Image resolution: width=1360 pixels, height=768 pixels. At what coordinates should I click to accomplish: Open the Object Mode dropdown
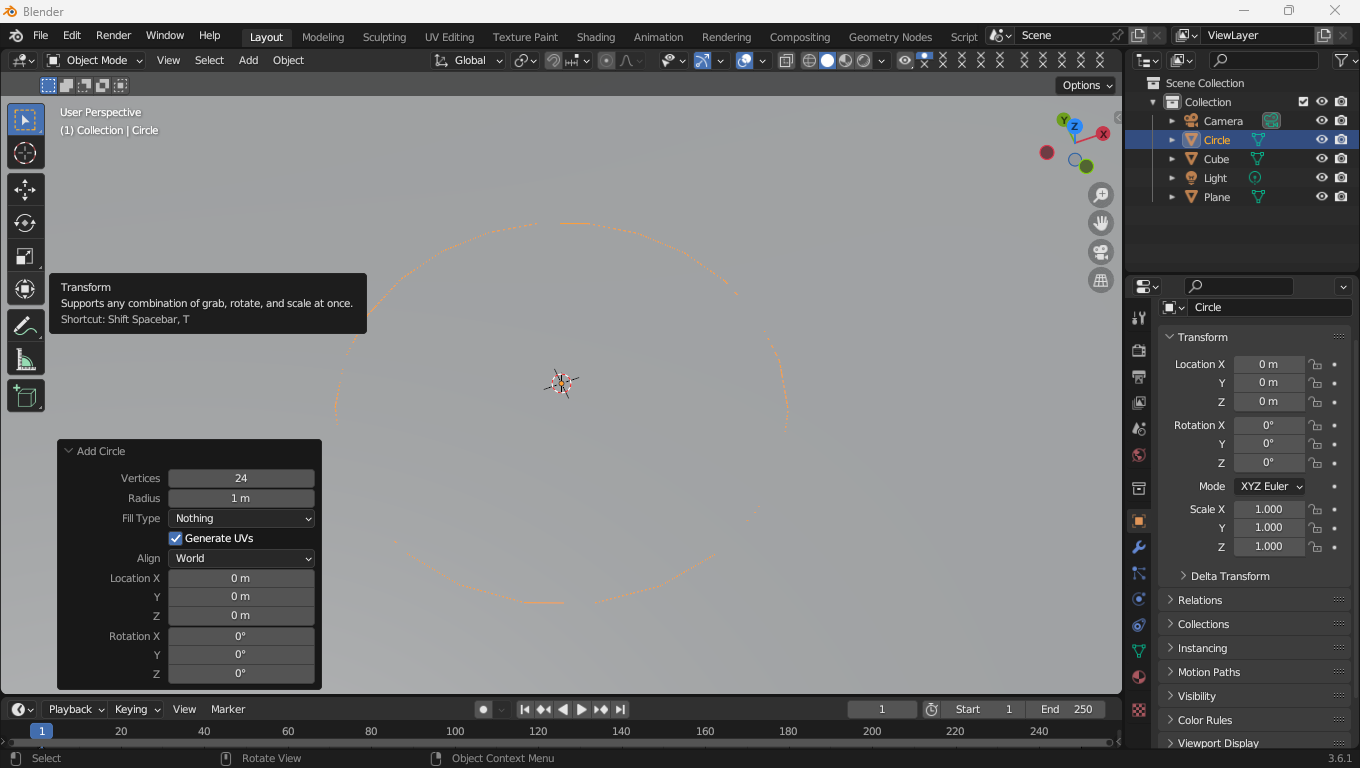pyautogui.click(x=95, y=60)
